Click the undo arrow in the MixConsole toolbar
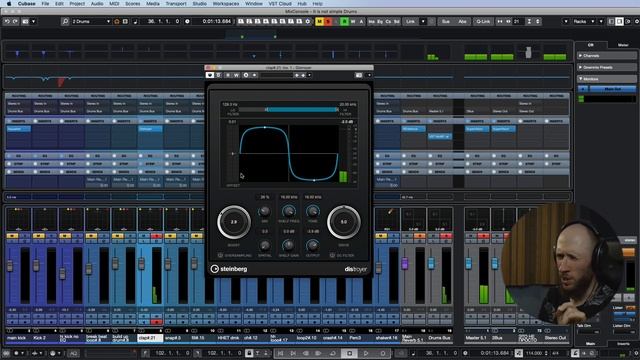Image resolution: width=640 pixels, height=360 pixels. click(x=7, y=21)
